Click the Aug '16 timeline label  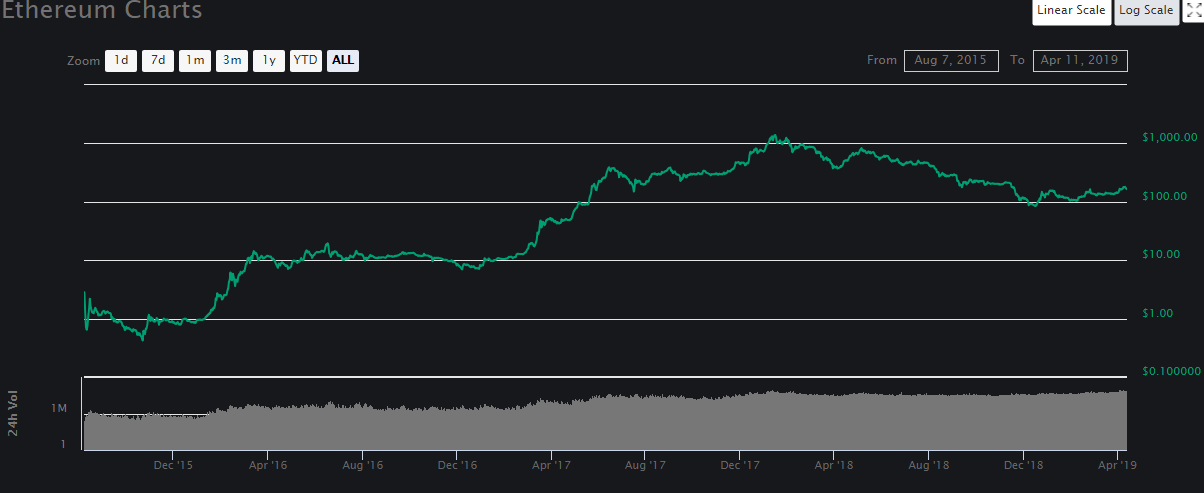click(363, 464)
